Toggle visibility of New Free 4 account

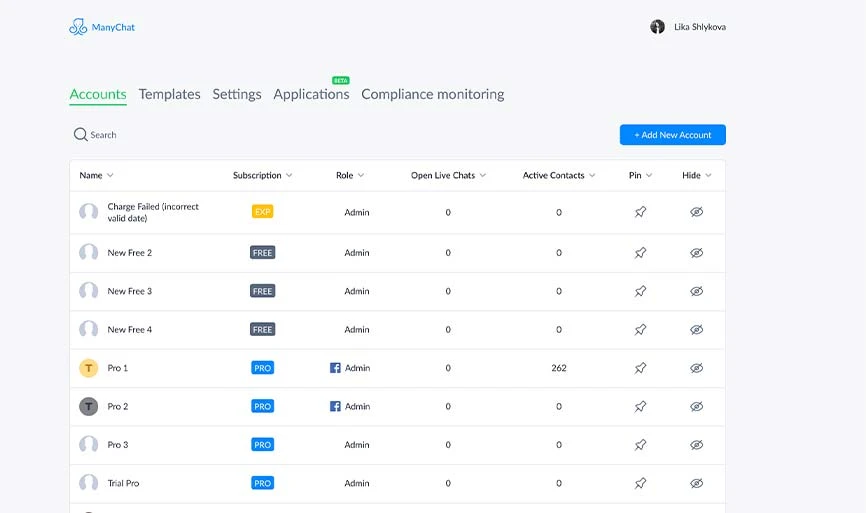[697, 330]
